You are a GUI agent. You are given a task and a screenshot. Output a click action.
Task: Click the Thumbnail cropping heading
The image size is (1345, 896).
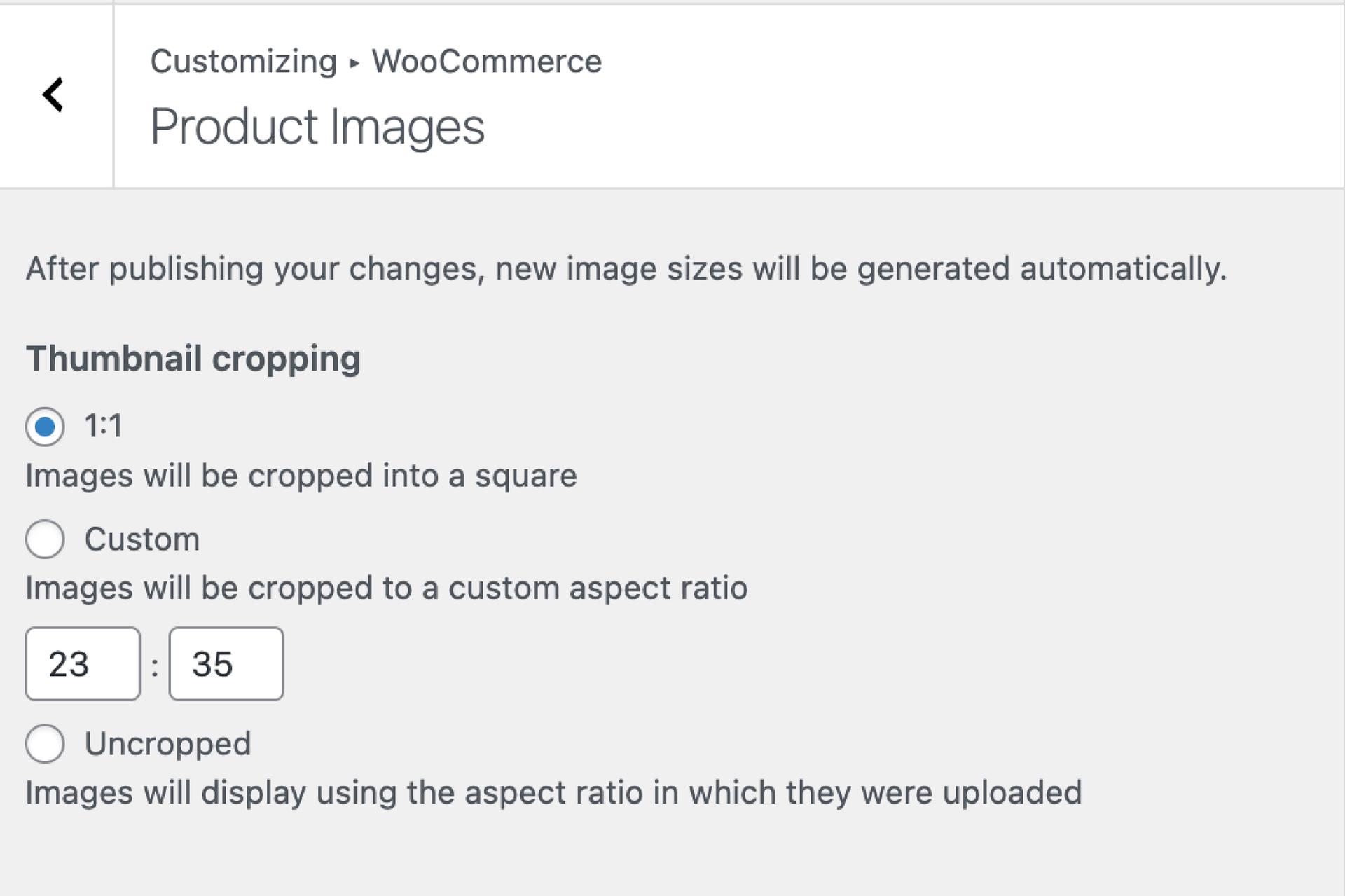tap(193, 359)
